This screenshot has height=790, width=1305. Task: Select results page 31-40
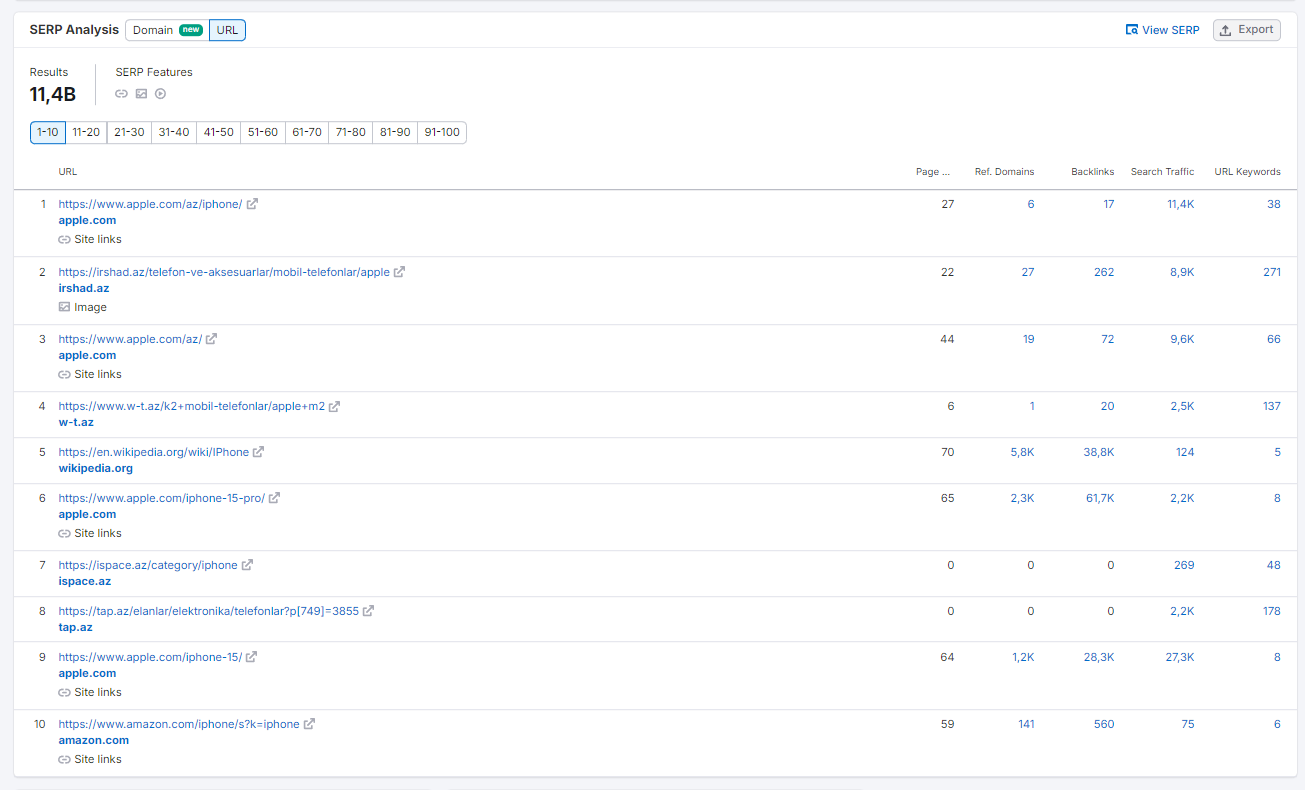[x=174, y=132]
